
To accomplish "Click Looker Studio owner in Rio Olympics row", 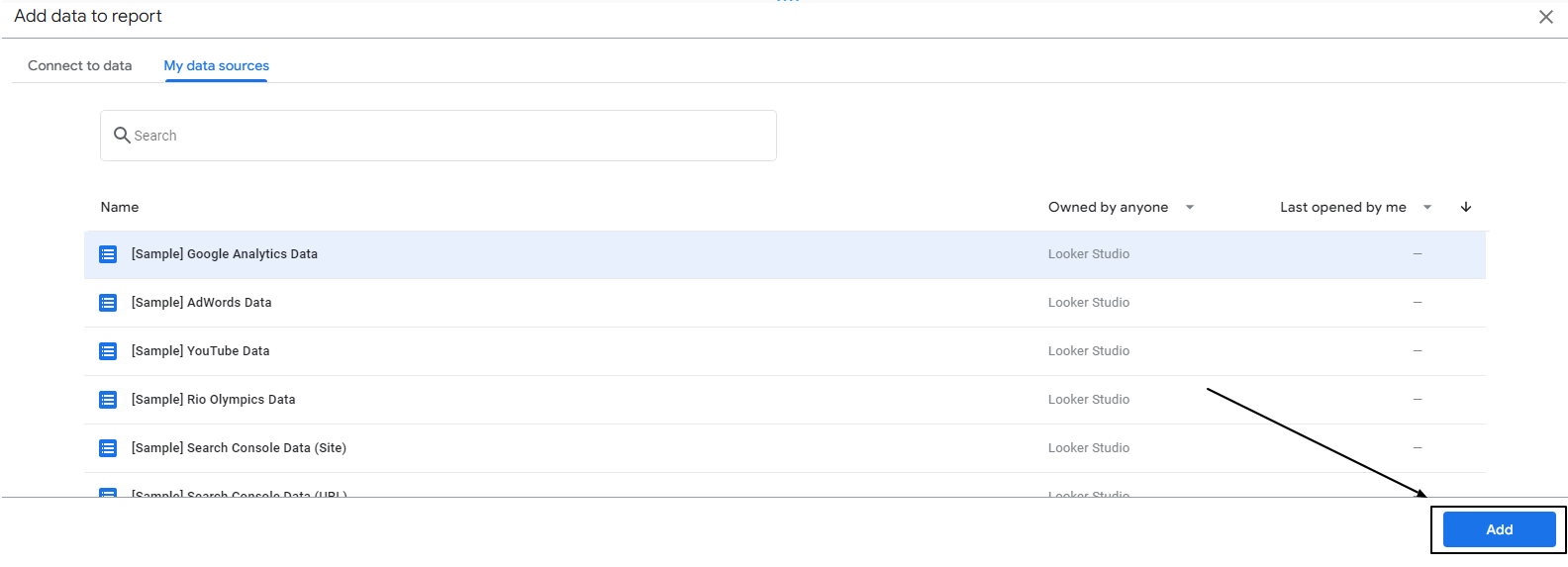I will (x=1089, y=400).
